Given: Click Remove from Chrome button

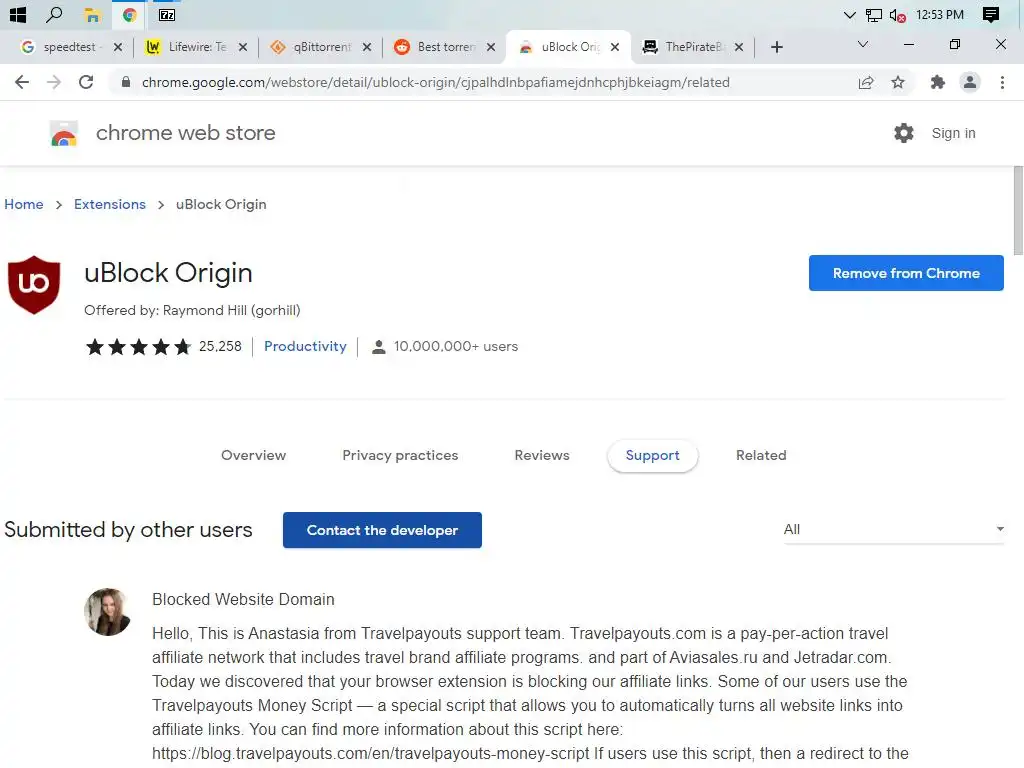Looking at the screenshot, I should coord(906,273).
